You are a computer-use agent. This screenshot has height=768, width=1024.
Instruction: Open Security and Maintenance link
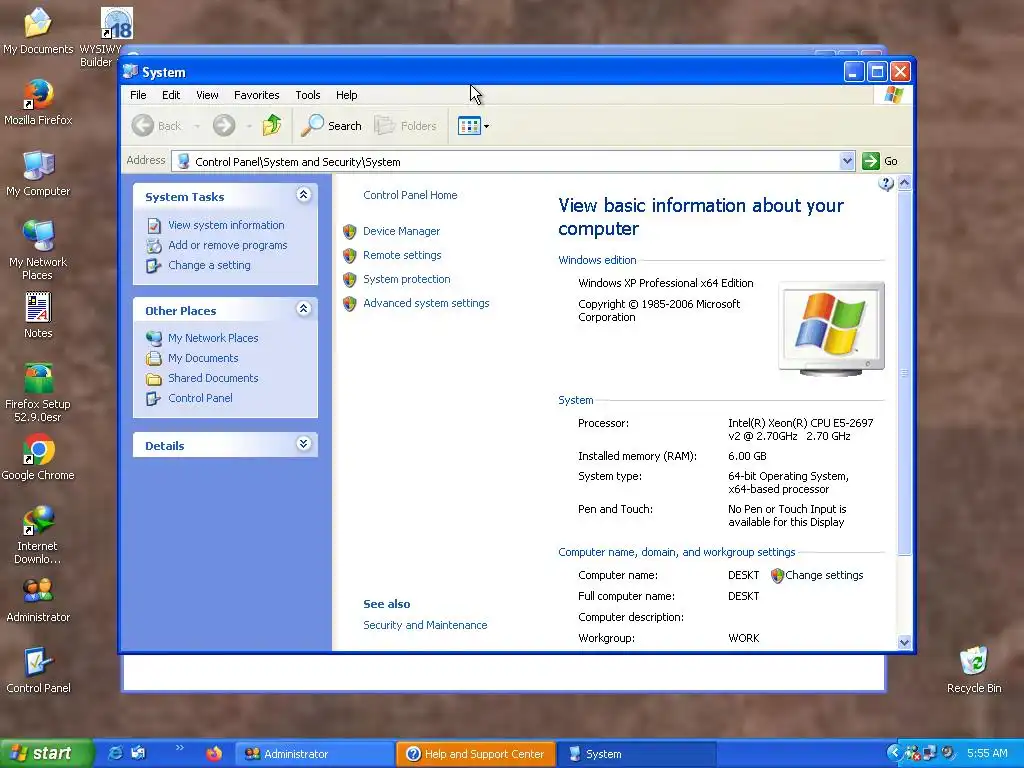(x=425, y=625)
